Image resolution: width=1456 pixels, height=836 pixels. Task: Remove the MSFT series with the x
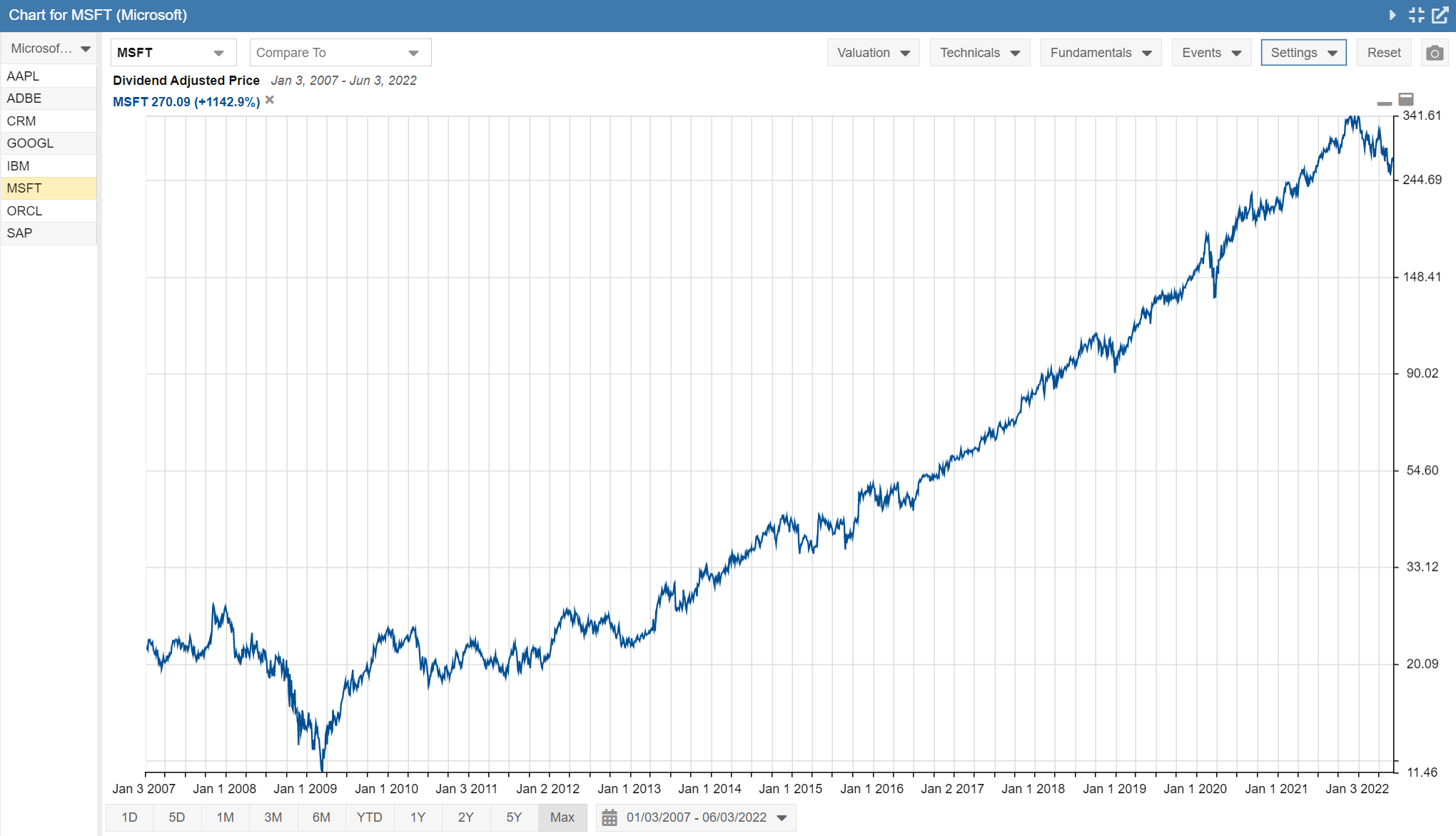tap(270, 100)
